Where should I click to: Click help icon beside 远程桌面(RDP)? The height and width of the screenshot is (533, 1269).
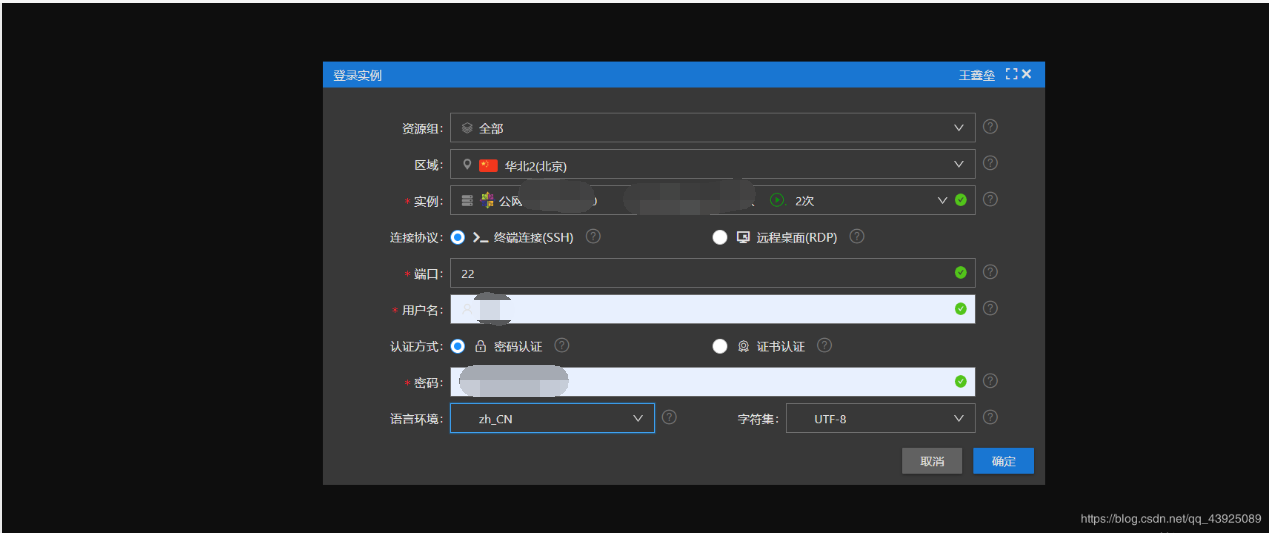point(857,236)
